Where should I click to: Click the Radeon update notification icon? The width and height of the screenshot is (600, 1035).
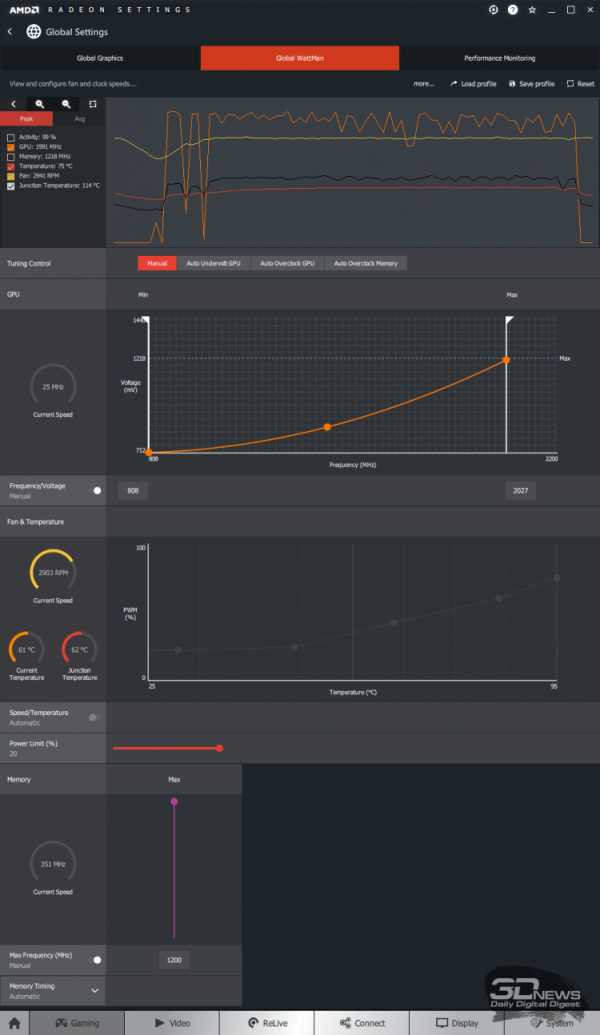coord(493,10)
